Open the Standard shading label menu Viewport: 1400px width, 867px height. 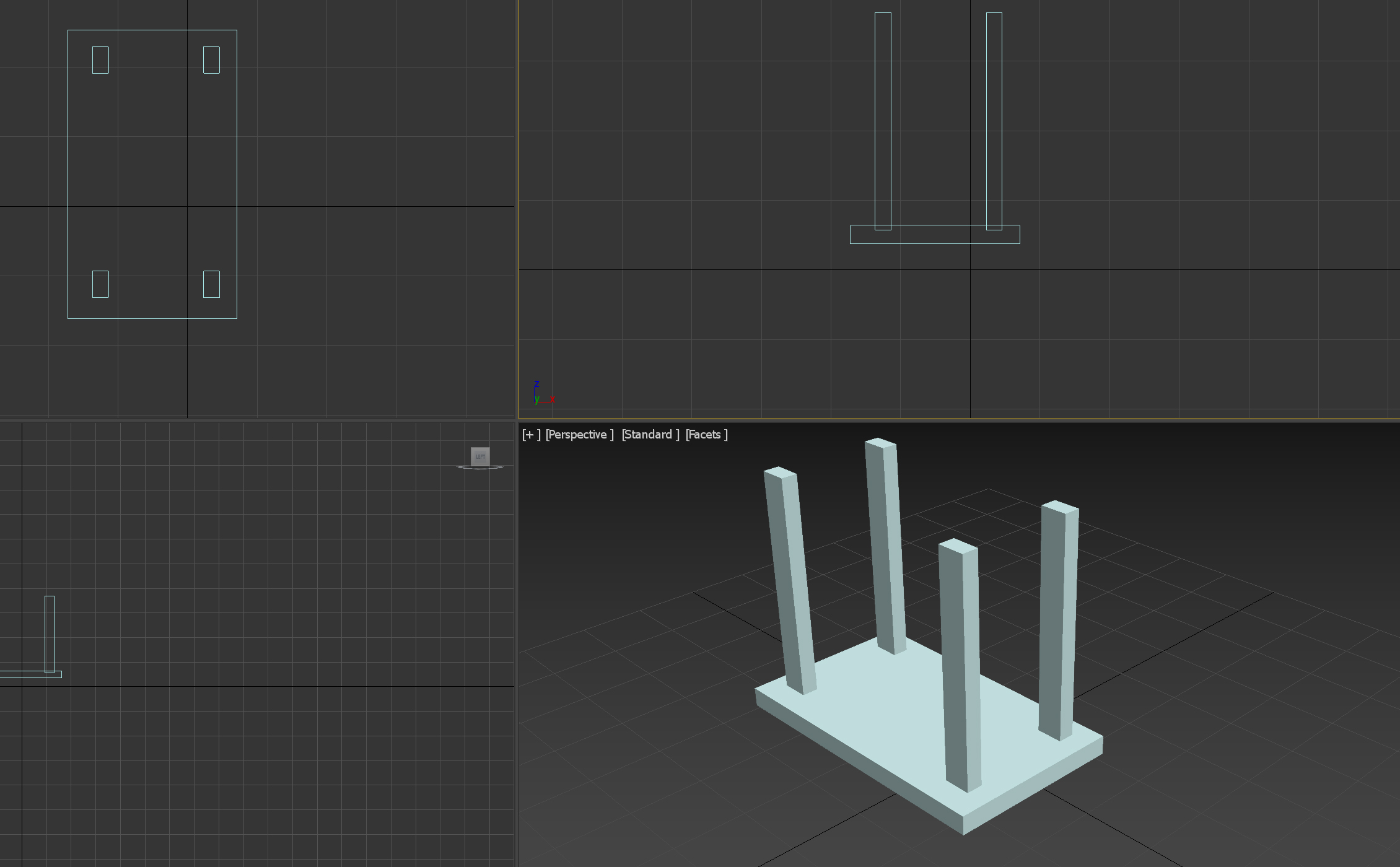(x=650, y=435)
